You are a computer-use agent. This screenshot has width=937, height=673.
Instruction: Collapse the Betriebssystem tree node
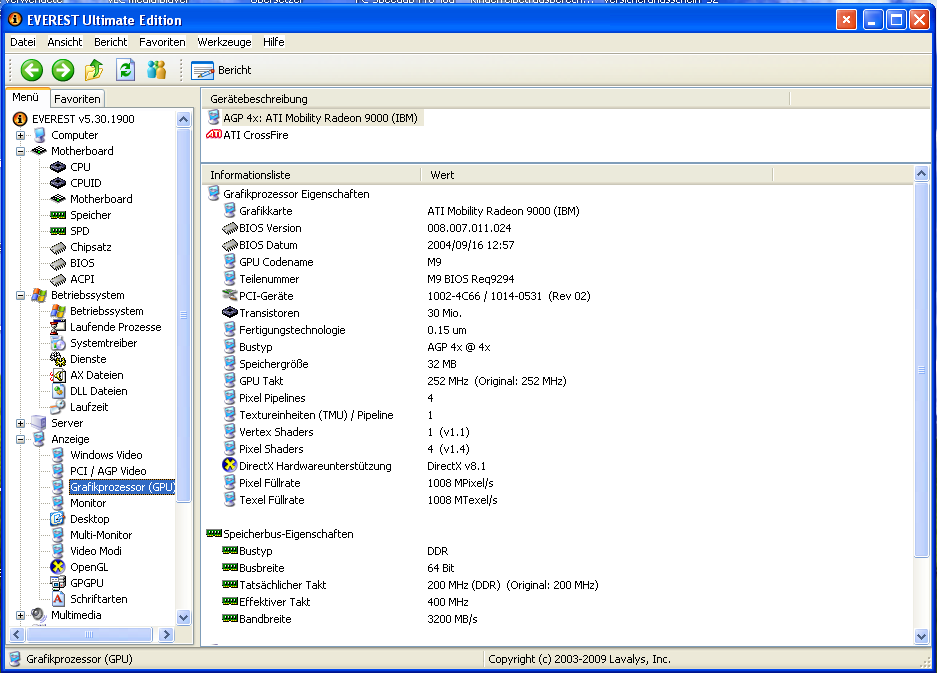20,295
